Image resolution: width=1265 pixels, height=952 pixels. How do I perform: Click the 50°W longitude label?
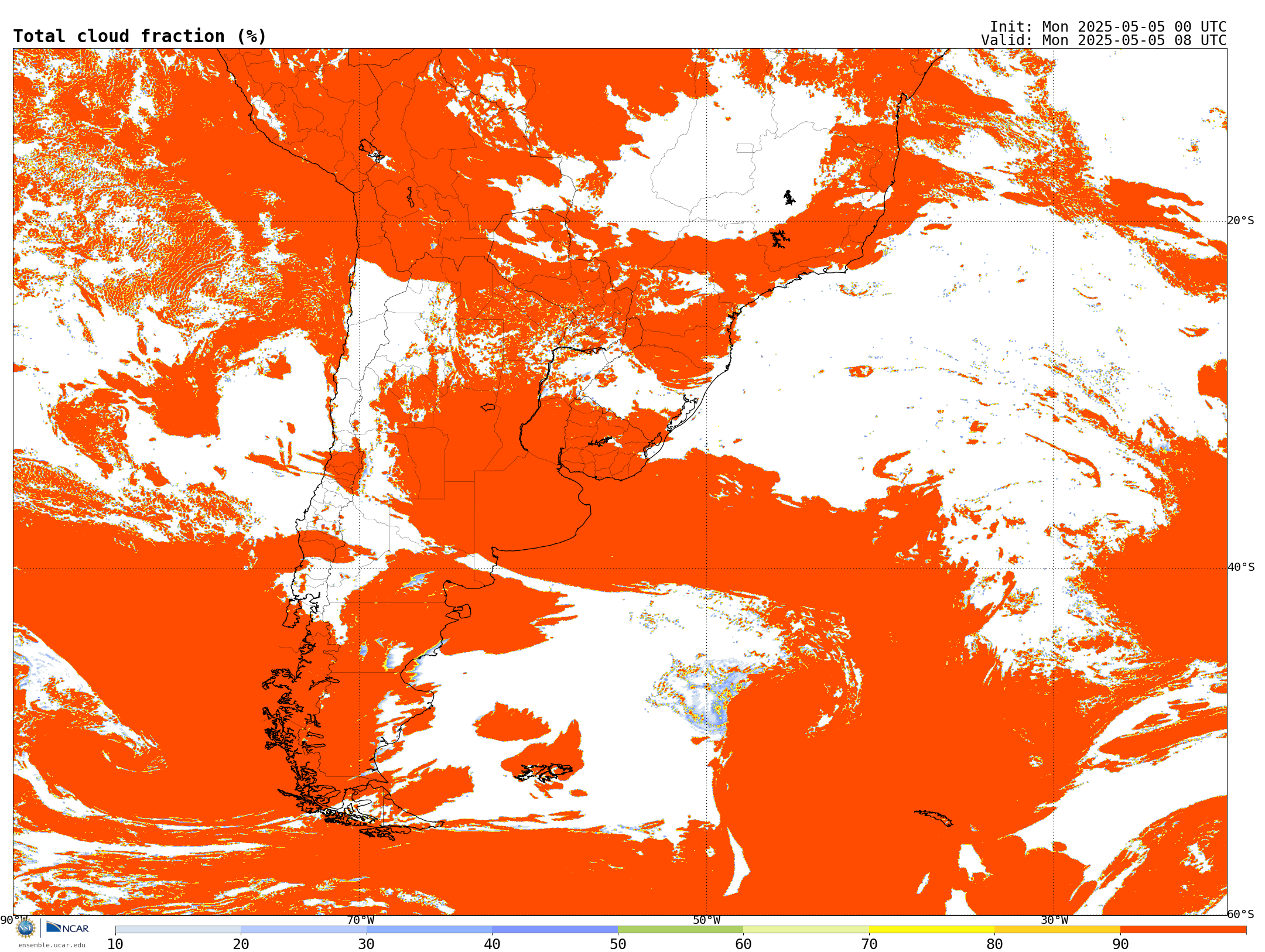(x=706, y=920)
